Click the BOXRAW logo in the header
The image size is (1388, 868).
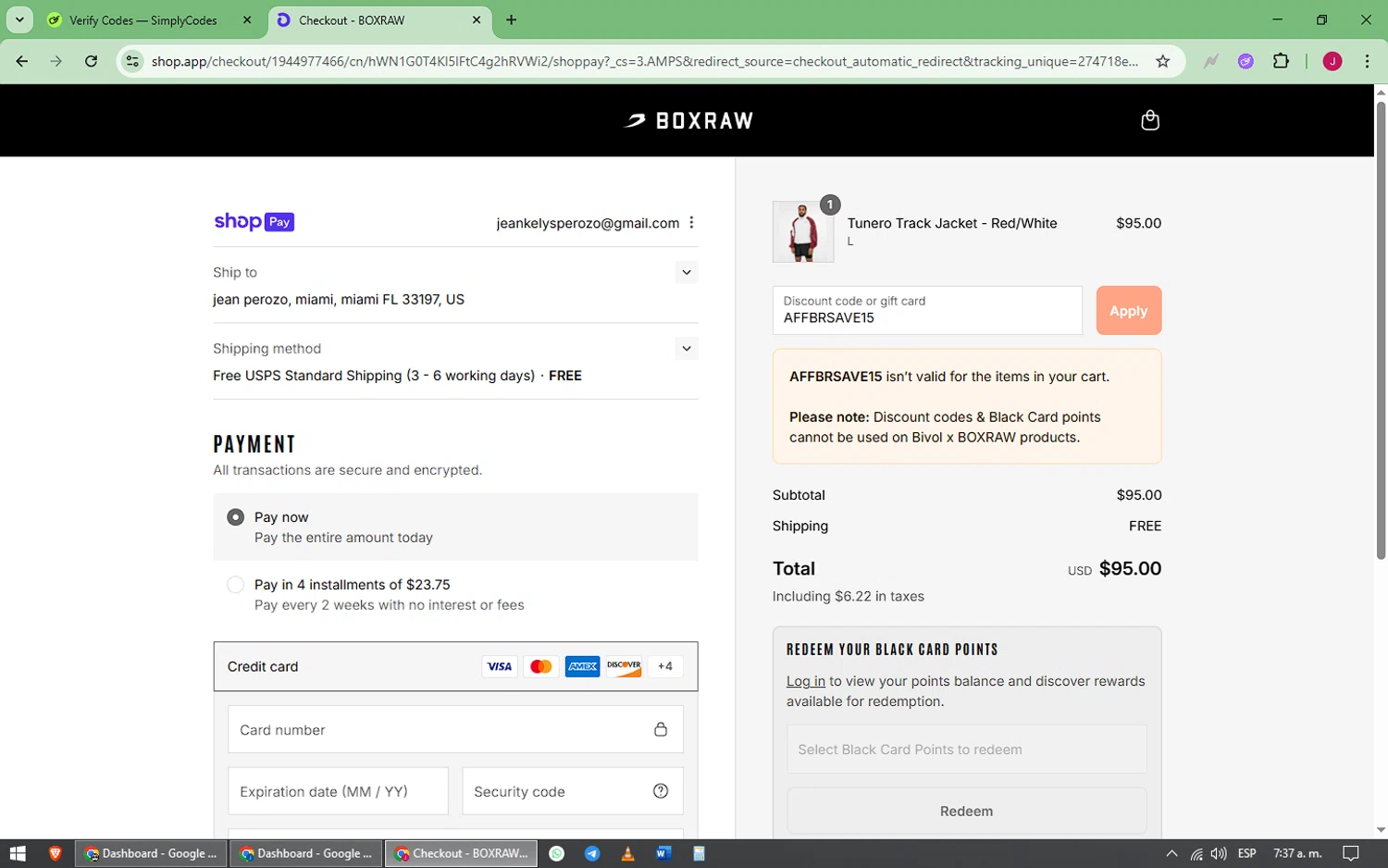[x=688, y=120]
